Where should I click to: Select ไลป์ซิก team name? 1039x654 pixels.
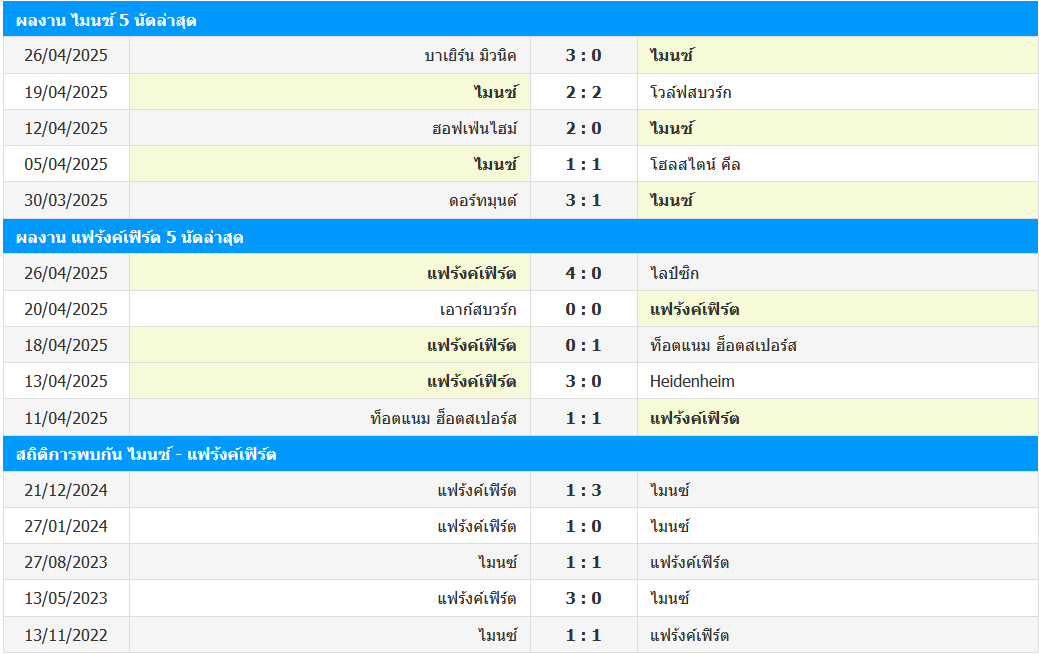pos(675,273)
